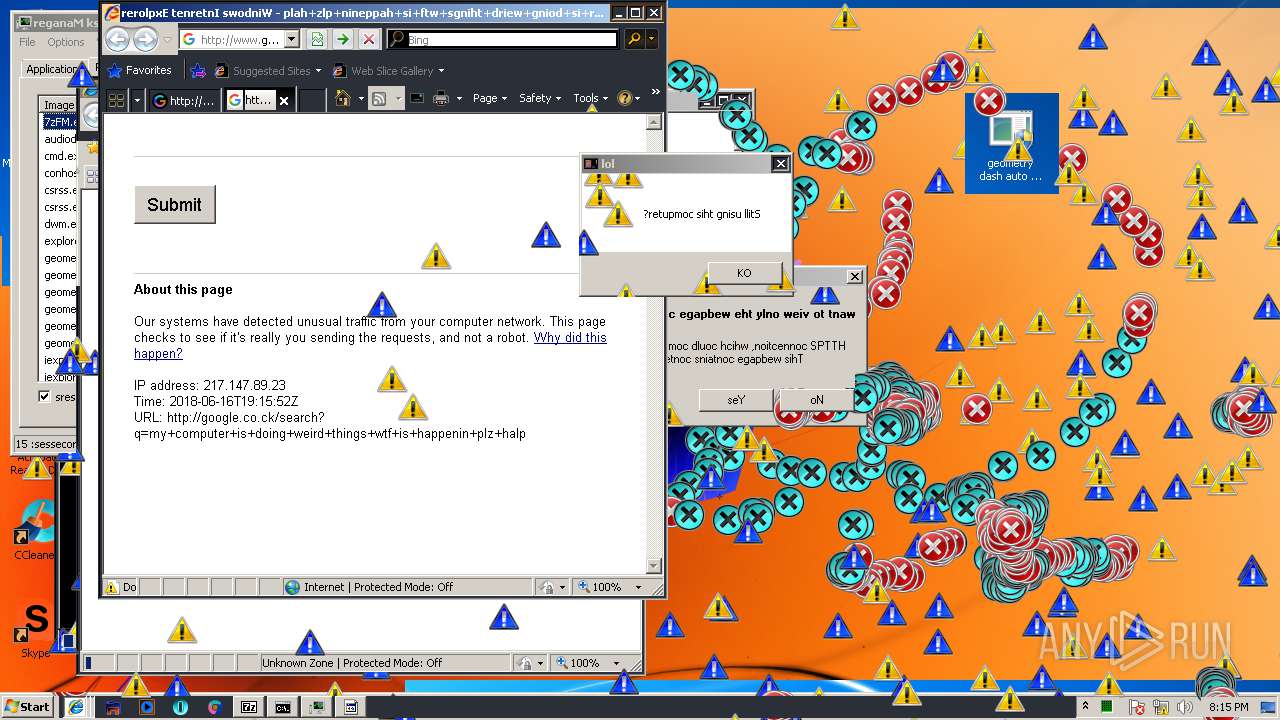
Task: Click the page scrollbar up arrow
Action: coord(654,123)
